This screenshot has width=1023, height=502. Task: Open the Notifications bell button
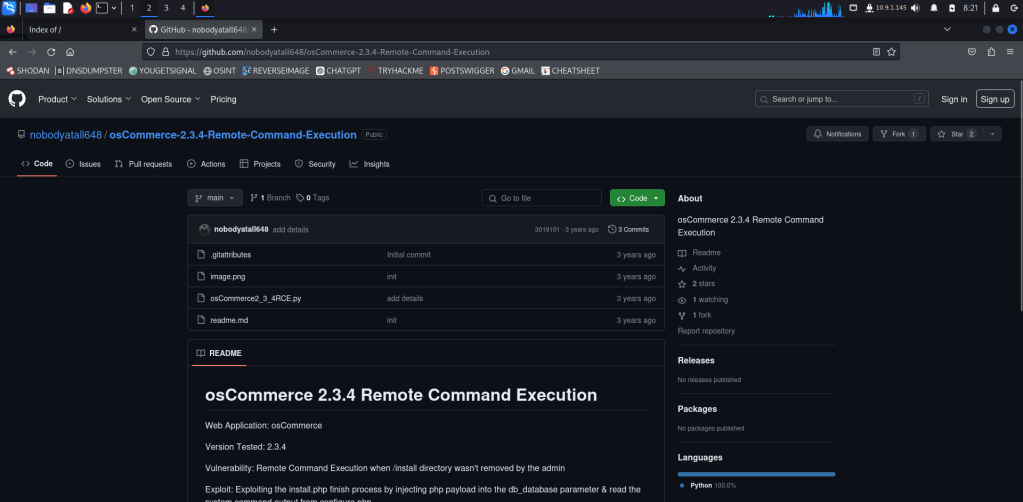(x=837, y=134)
